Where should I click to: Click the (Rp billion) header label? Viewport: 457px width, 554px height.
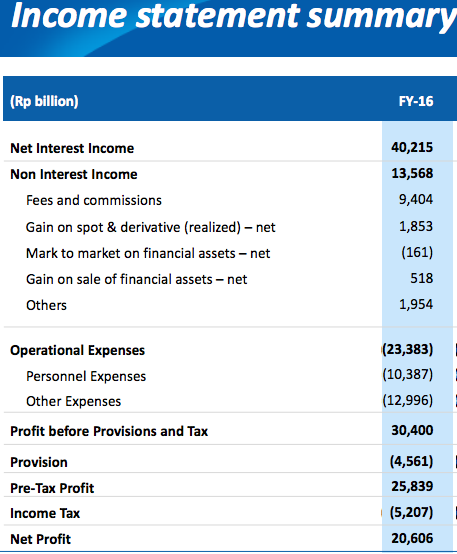(x=45, y=101)
